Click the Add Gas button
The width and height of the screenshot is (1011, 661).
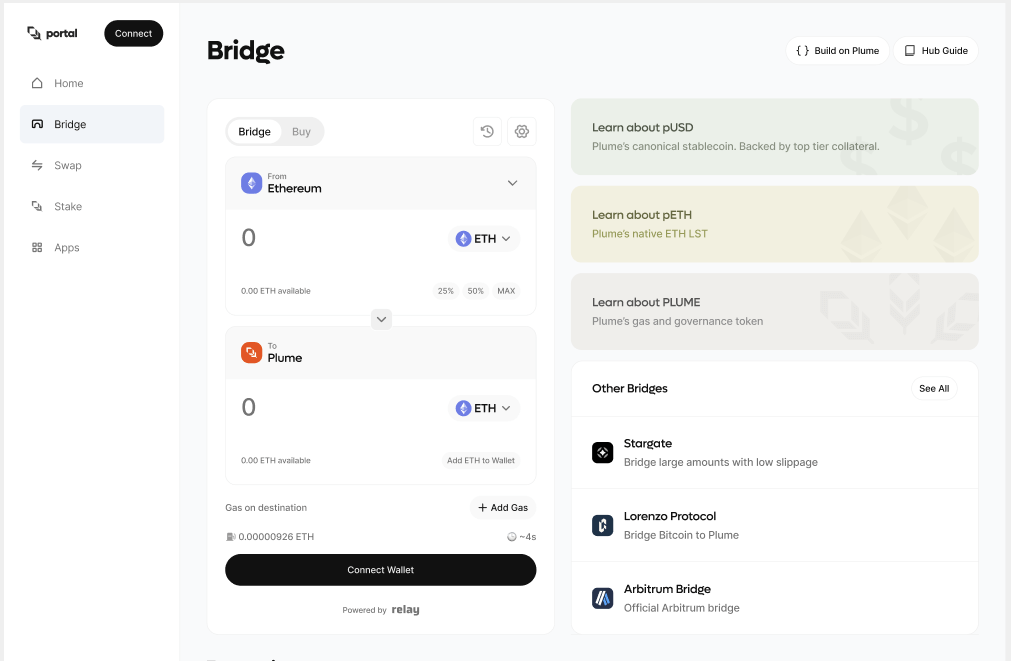click(502, 508)
